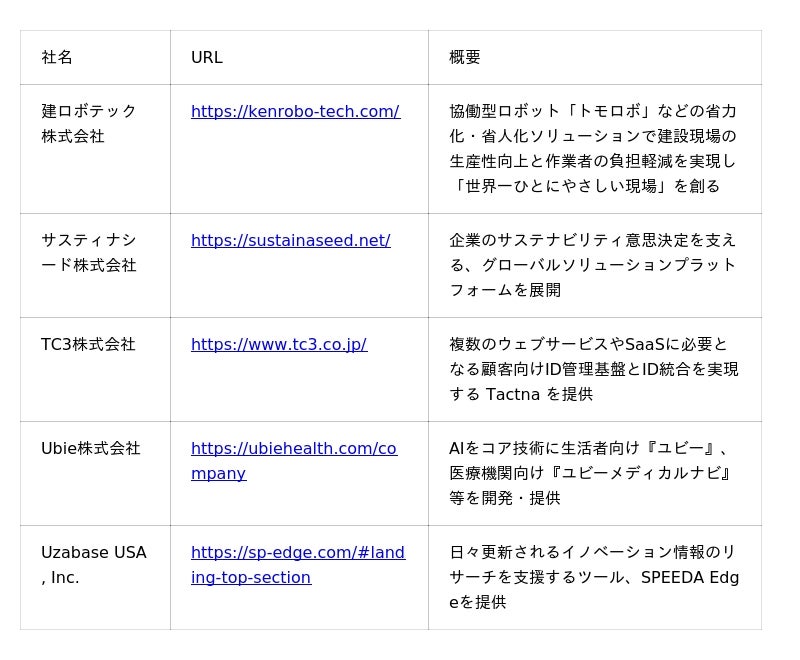This screenshot has height=660, width=800.
Task: Open the sustainaseed.net link
Action: (290, 240)
